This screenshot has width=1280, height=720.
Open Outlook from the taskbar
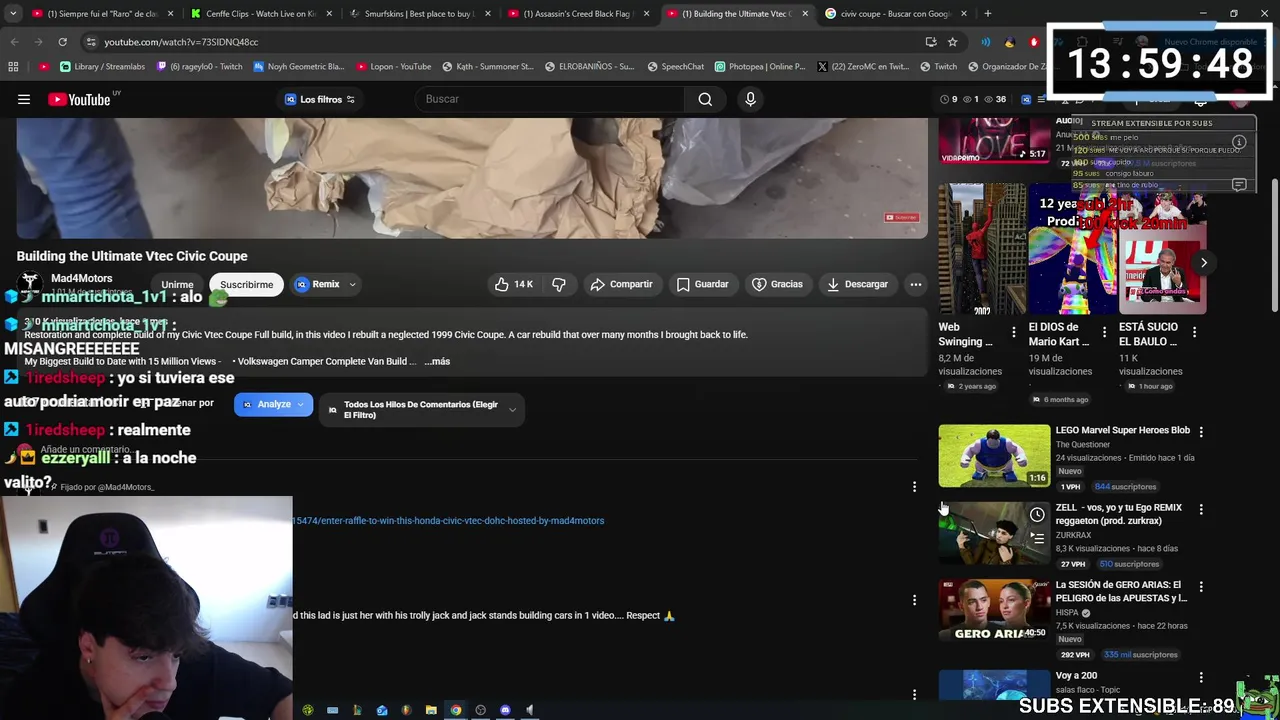pyautogui.click(x=382, y=710)
